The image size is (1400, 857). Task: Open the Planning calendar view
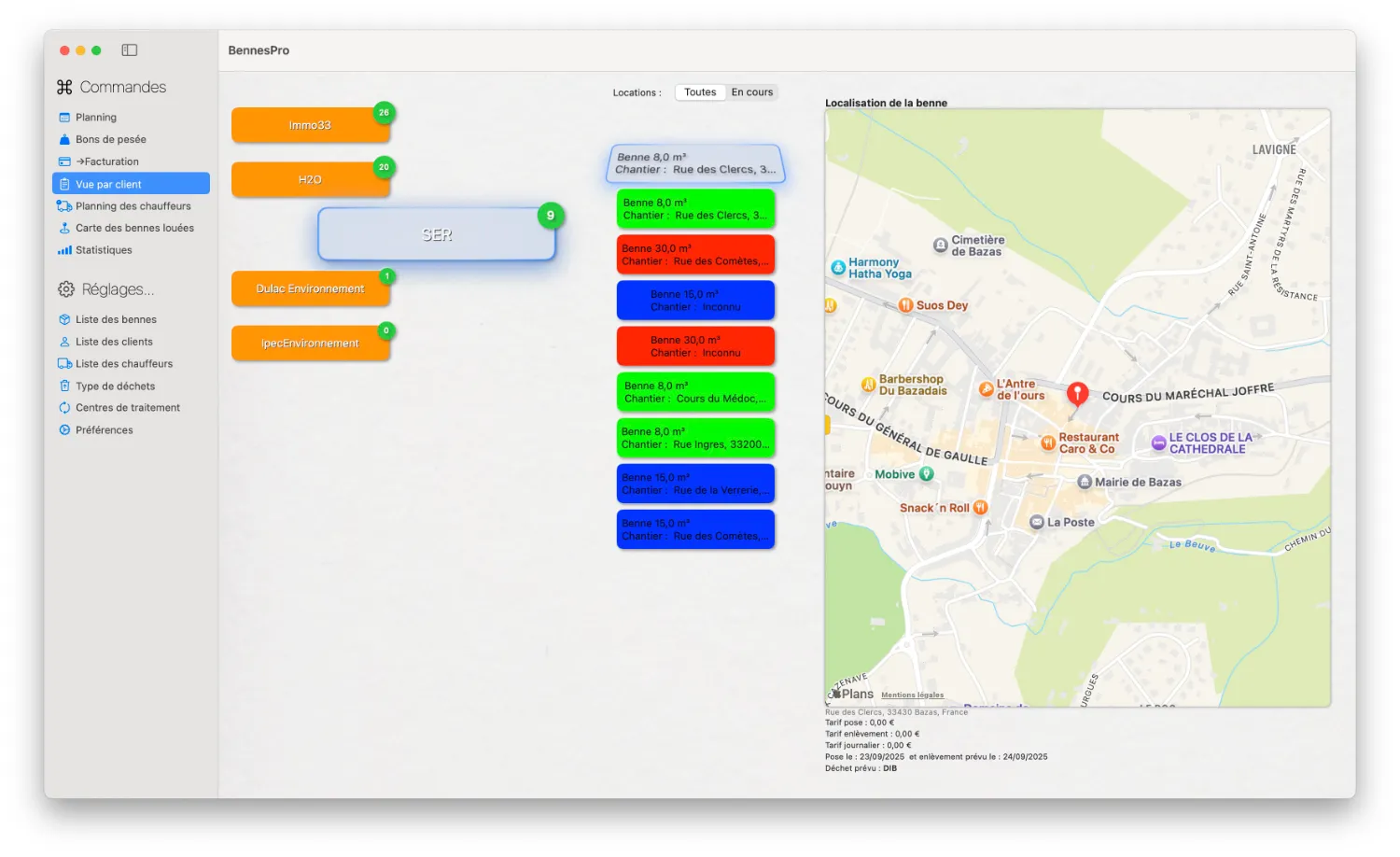point(97,117)
